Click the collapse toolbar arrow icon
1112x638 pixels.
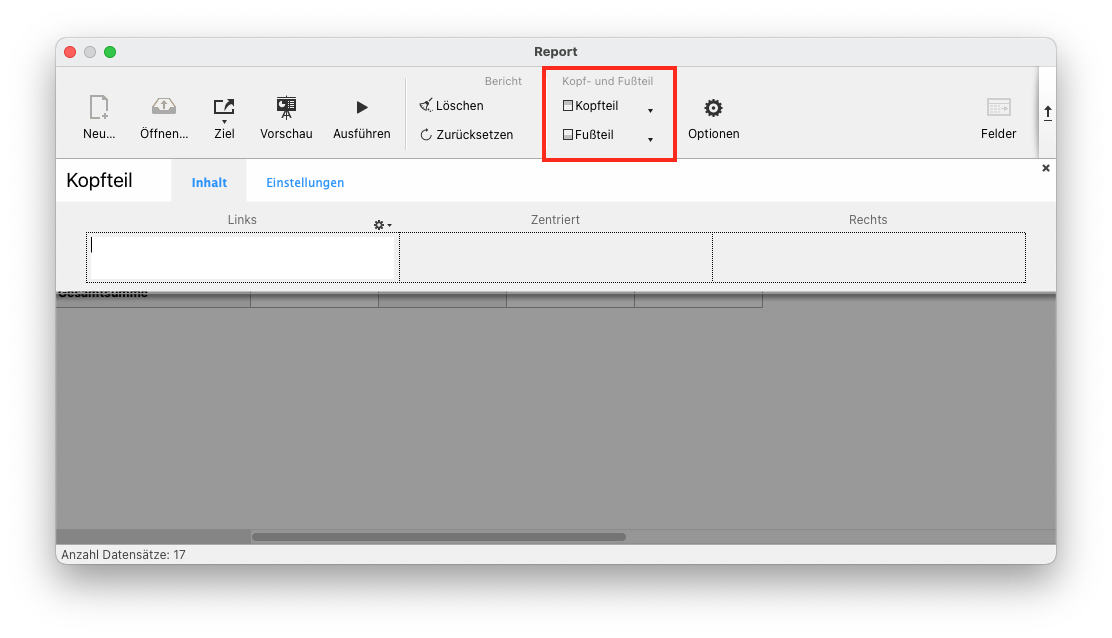coord(1047,113)
